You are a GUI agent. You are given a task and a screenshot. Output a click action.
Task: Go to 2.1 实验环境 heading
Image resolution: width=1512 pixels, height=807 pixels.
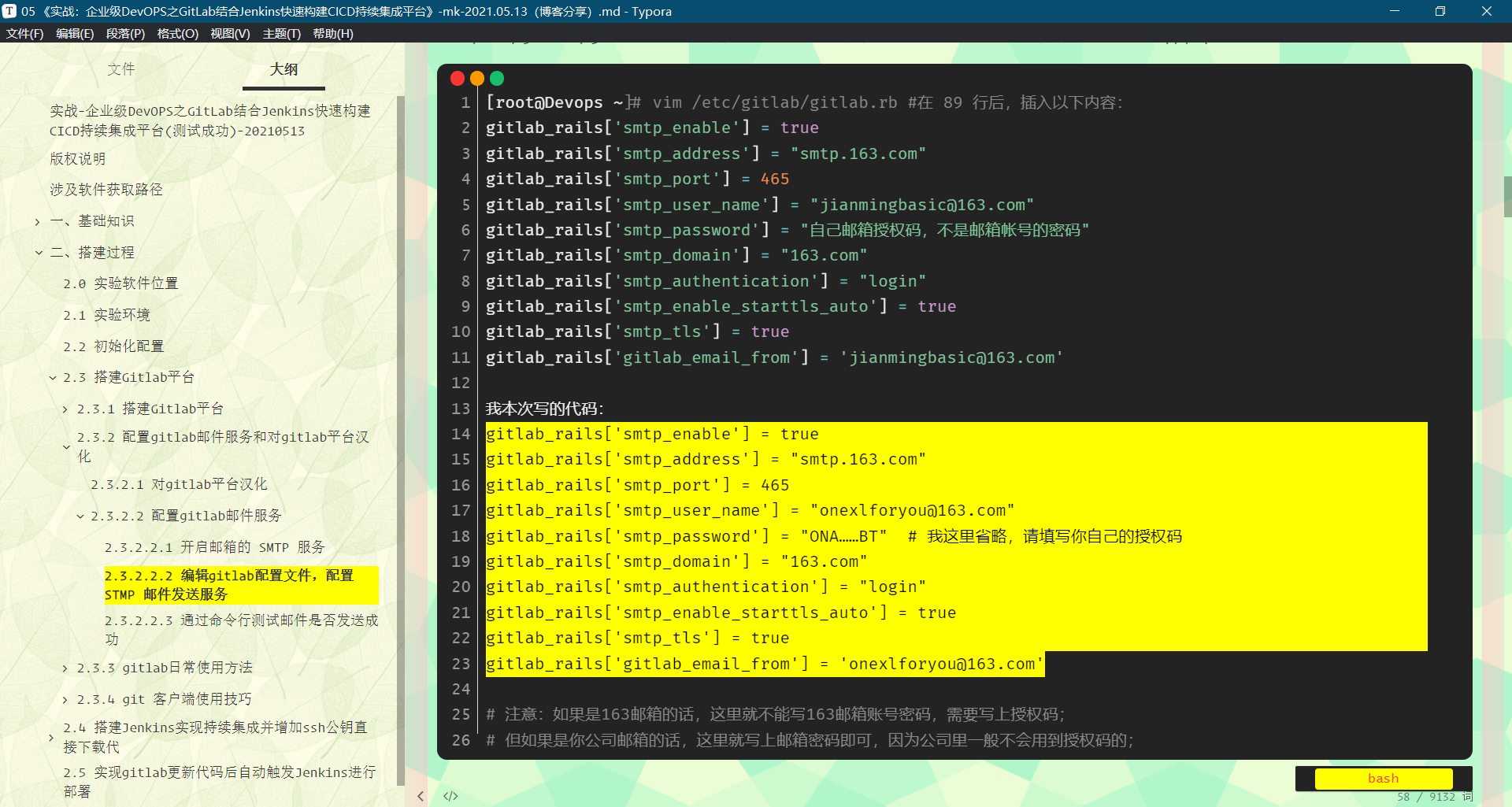point(106,315)
